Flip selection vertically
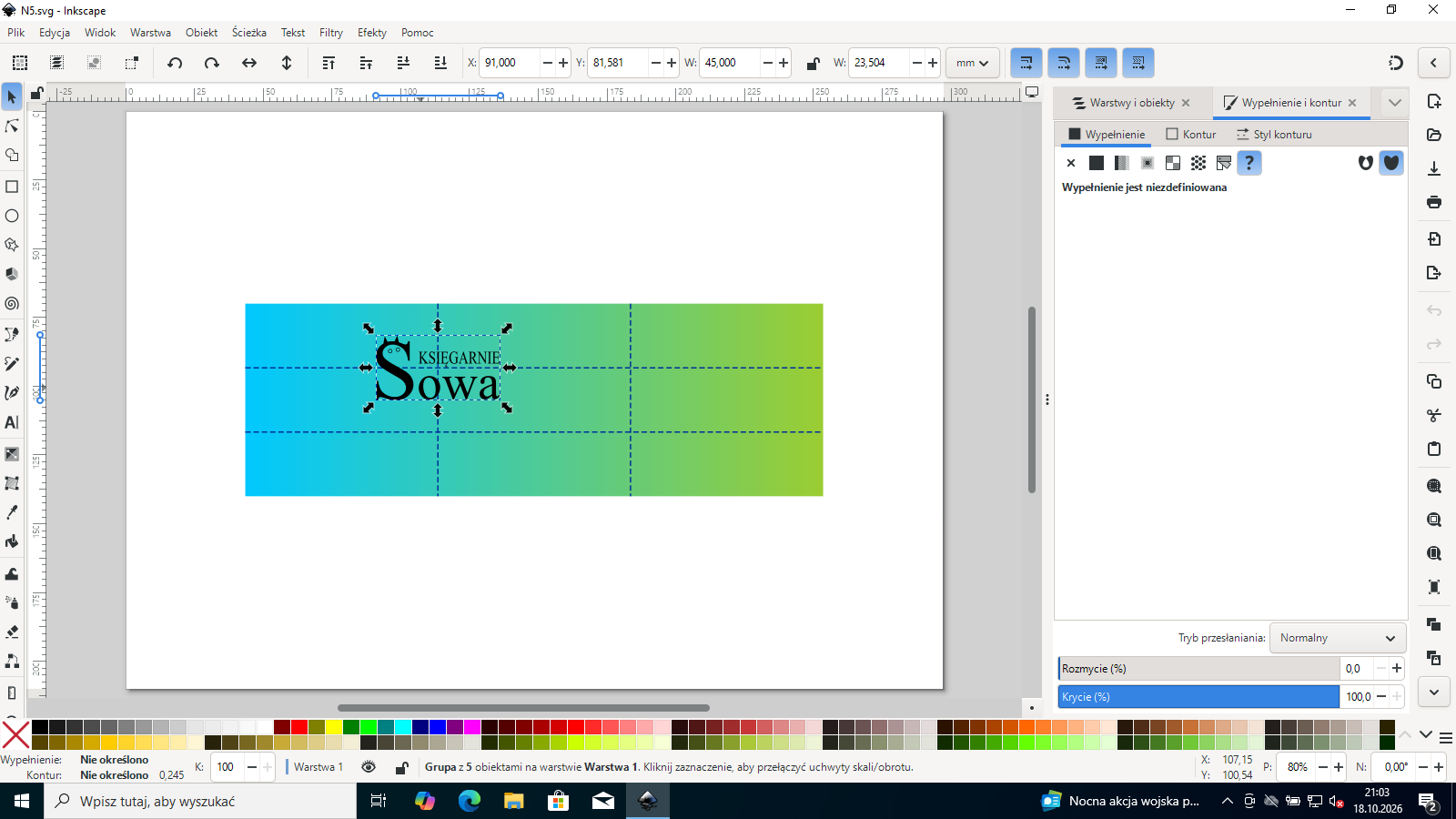 pos(287,63)
